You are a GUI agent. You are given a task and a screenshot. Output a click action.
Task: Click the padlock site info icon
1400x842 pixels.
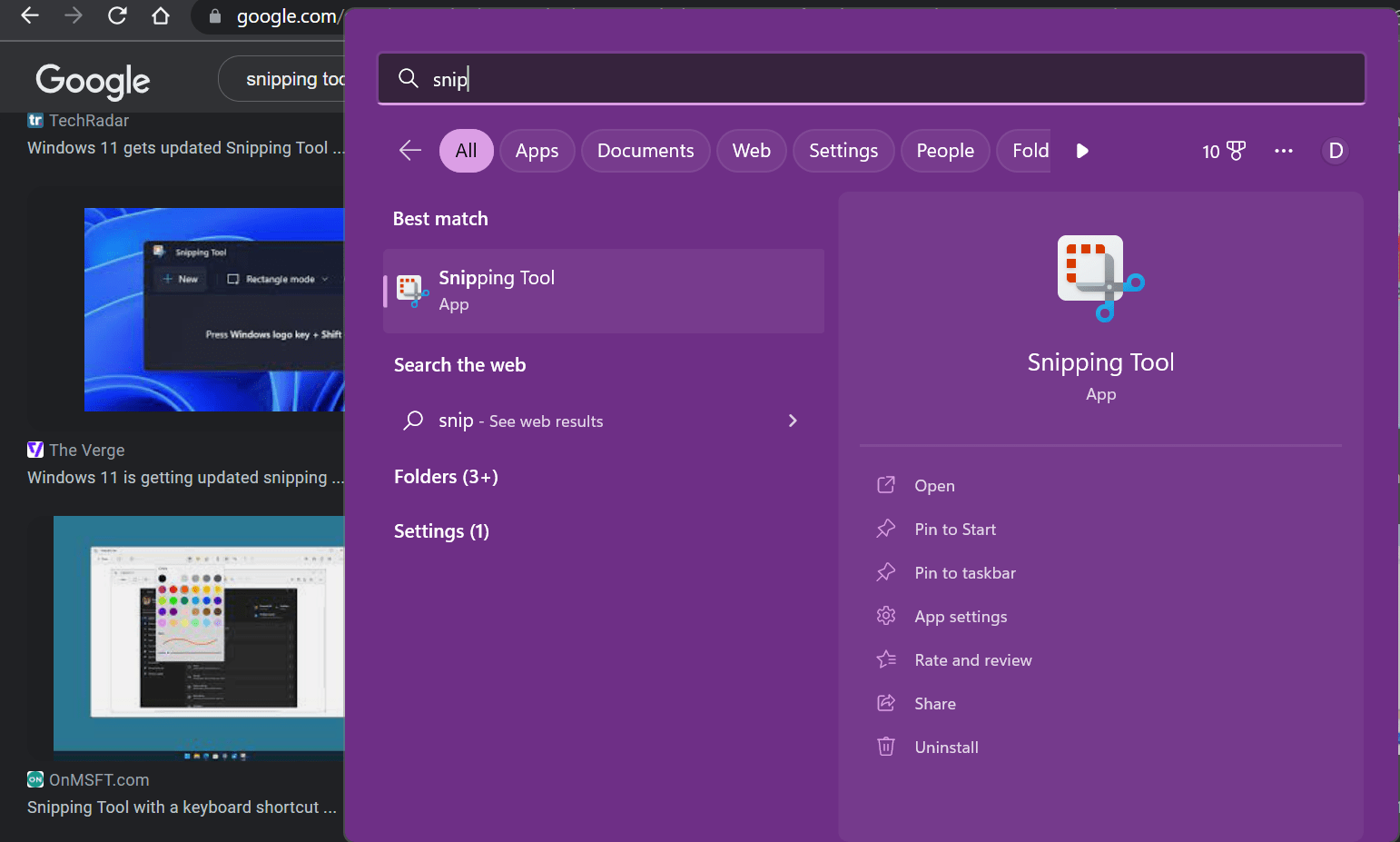[215, 16]
